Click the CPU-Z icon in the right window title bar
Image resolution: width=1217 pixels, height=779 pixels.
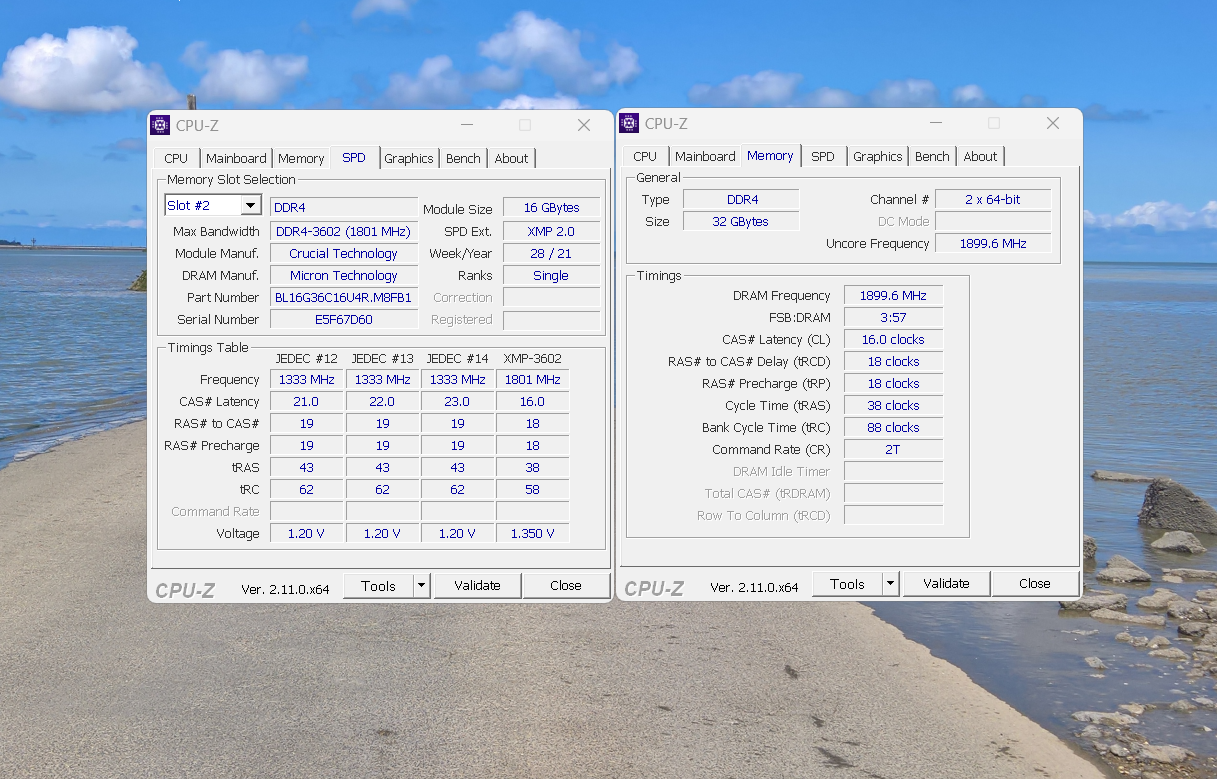click(628, 122)
